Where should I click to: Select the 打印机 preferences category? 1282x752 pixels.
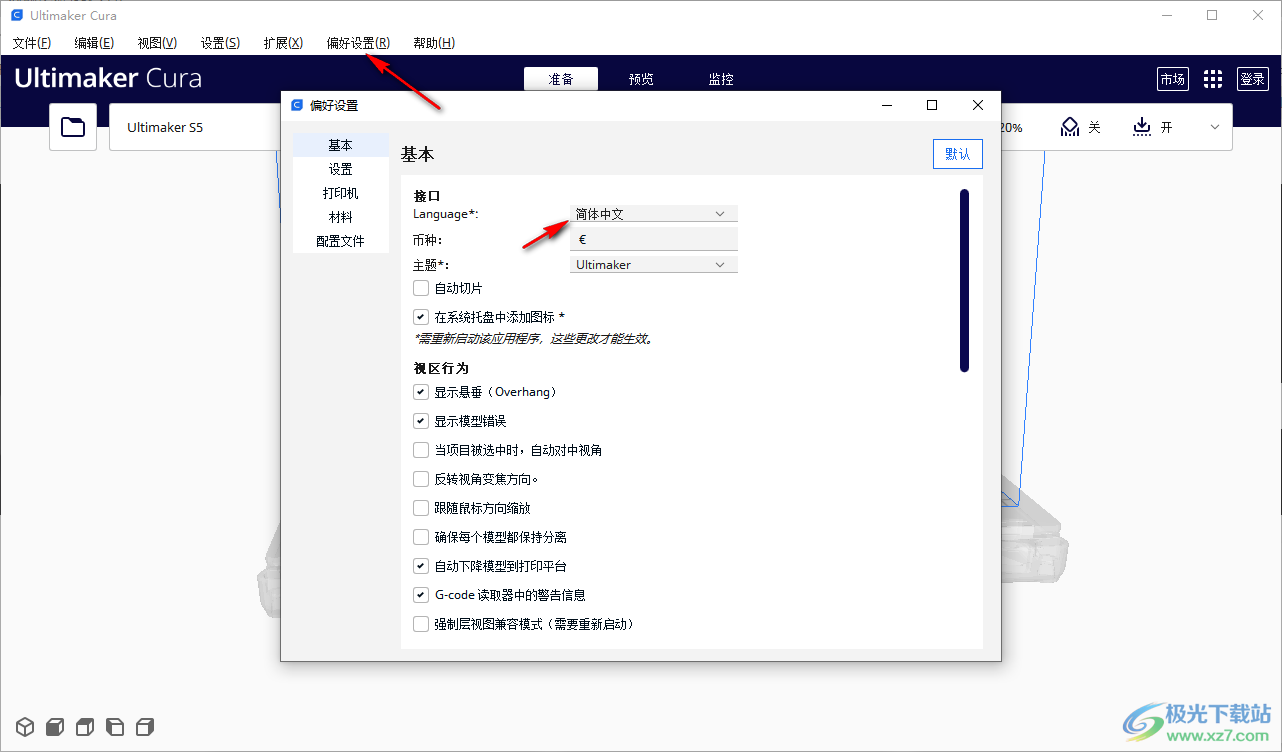coord(341,193)
